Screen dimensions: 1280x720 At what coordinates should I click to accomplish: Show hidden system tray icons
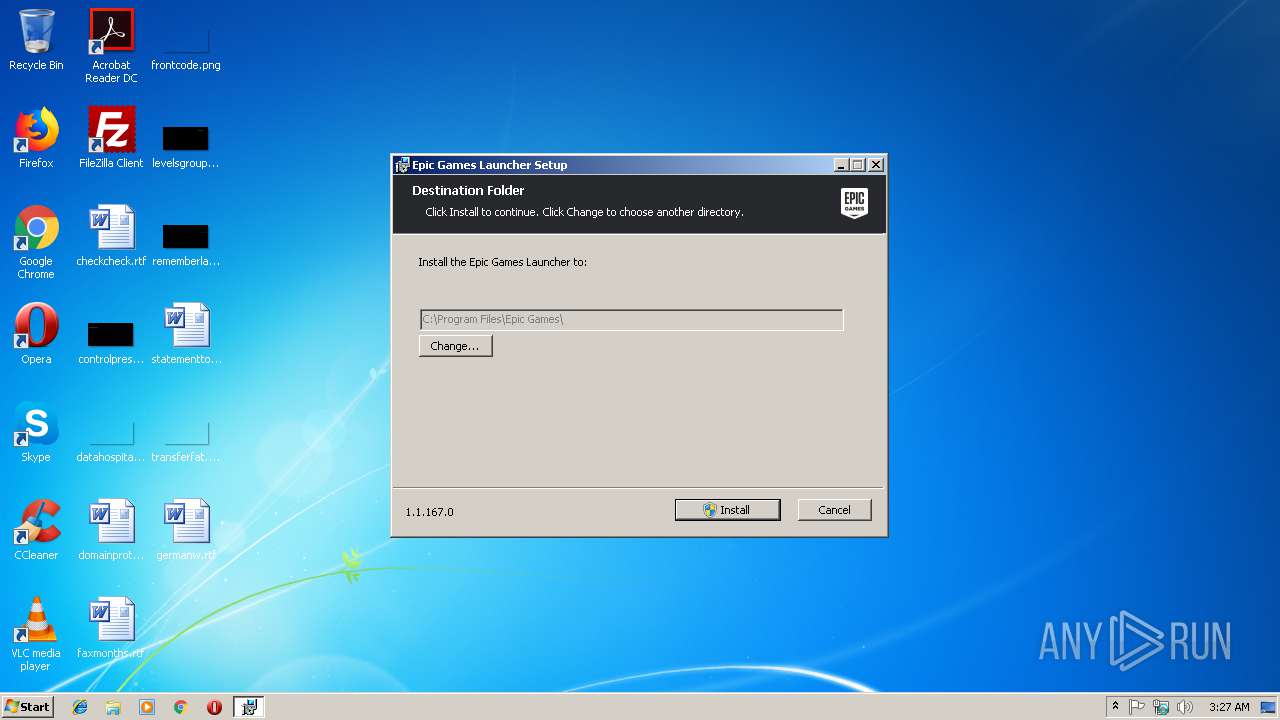click(1115, 707)
